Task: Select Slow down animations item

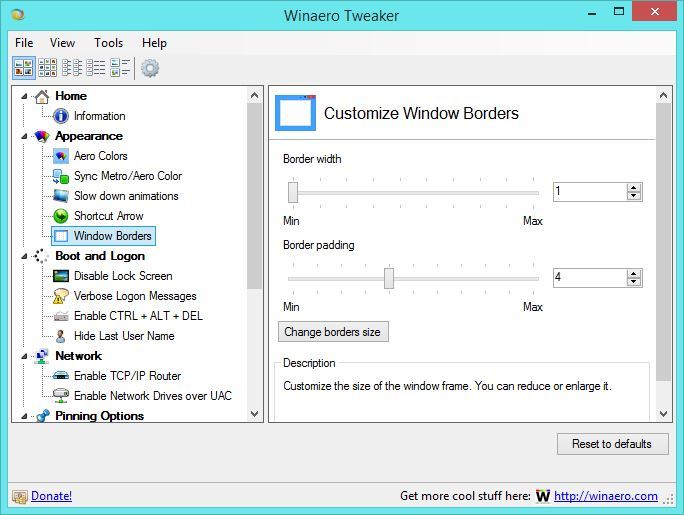Action: click(x=126, y=196)
